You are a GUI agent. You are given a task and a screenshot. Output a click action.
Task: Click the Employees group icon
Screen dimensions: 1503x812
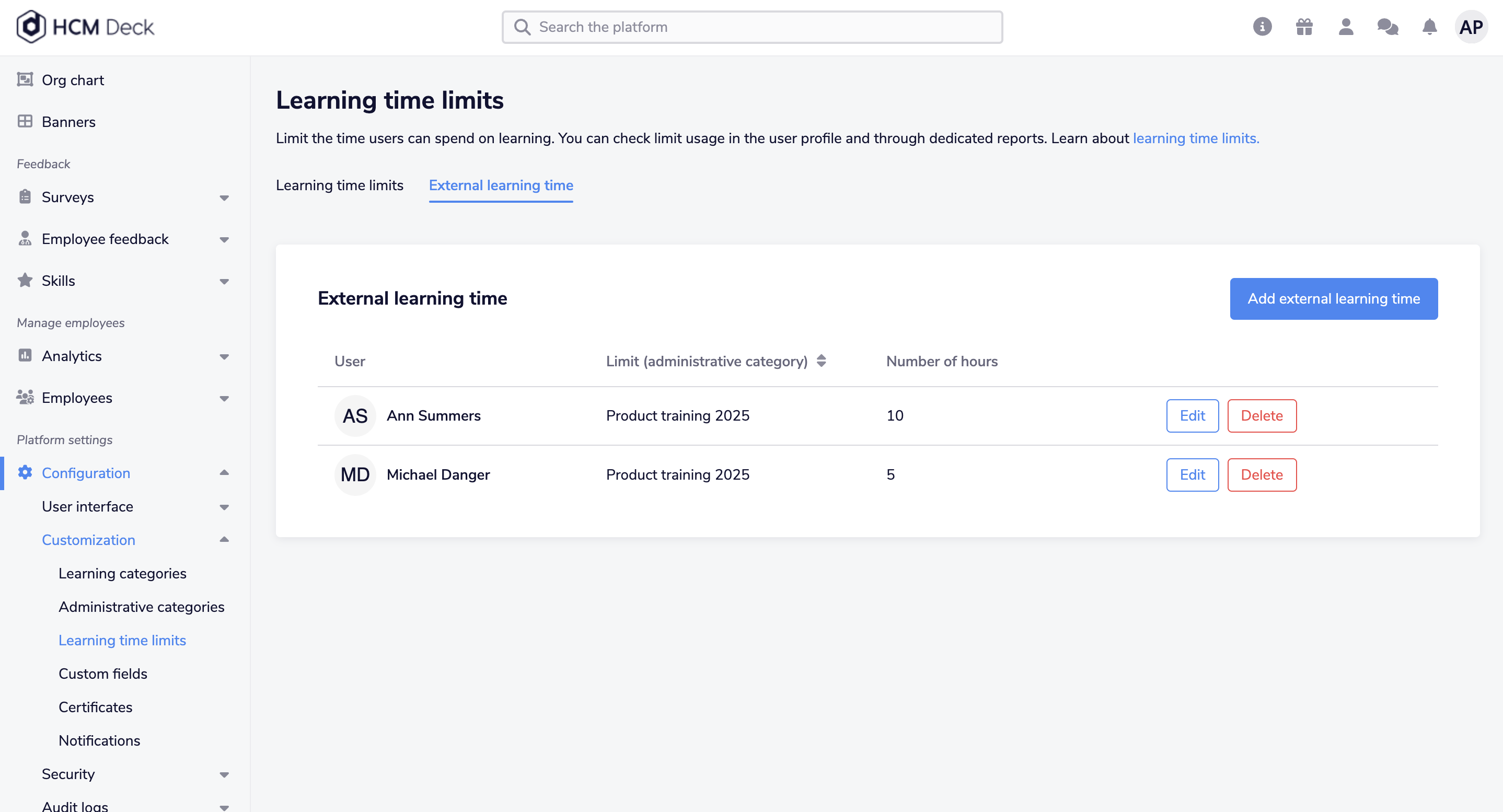click(x=25, y=397)
